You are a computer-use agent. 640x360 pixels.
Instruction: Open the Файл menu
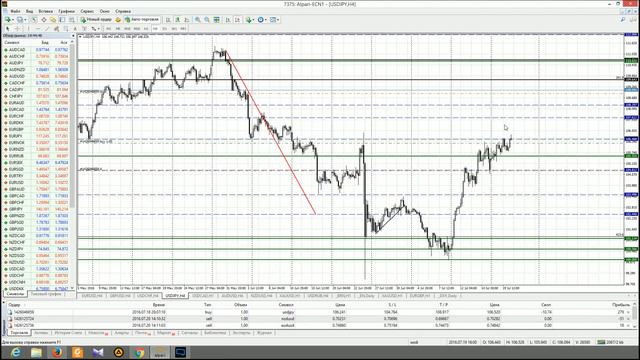(15, 11)
